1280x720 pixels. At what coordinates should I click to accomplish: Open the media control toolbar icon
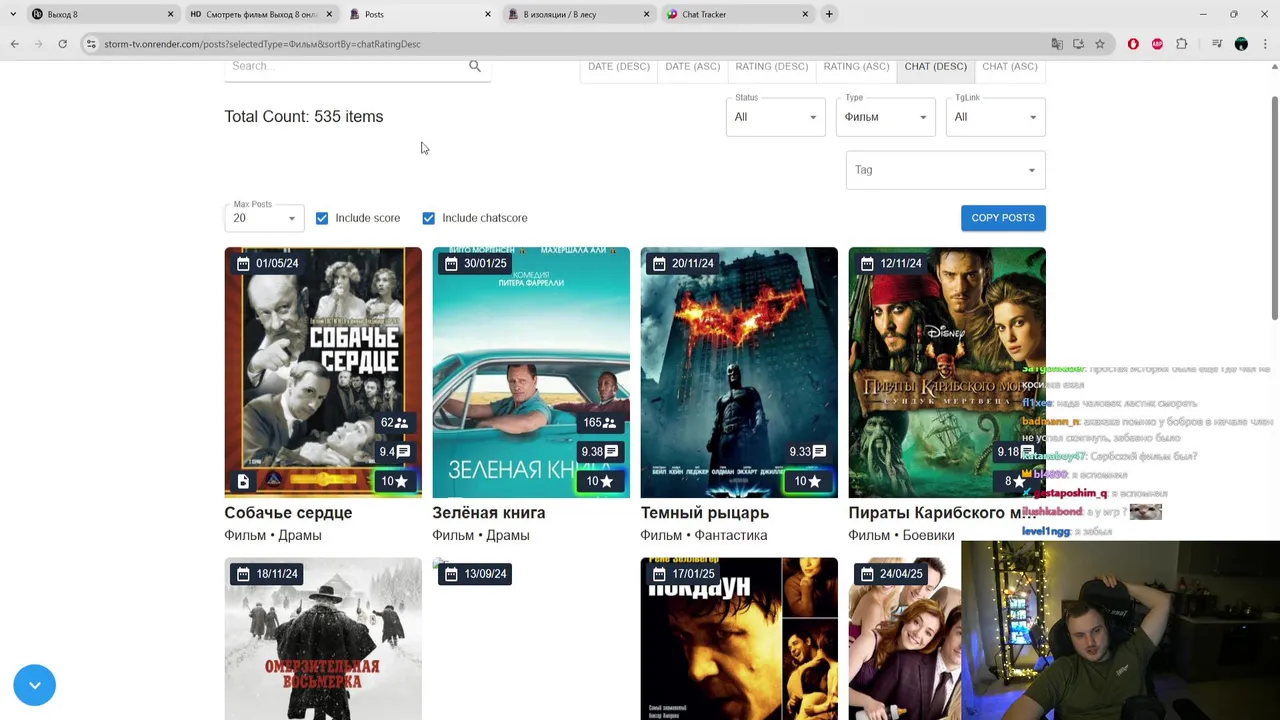tap(1217, 44)
